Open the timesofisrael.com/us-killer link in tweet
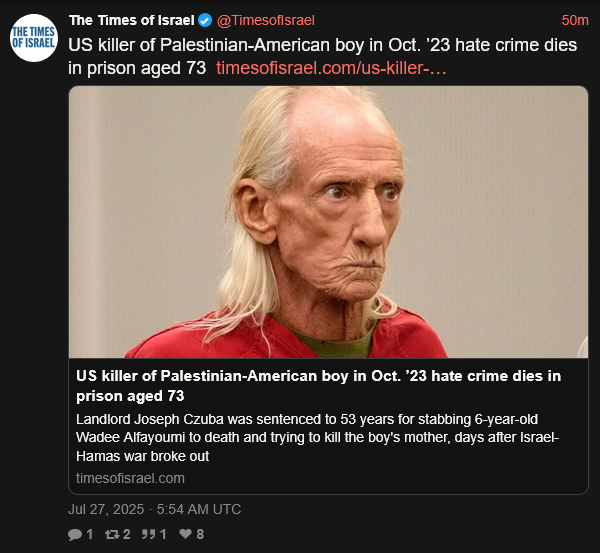The height and width of the screenshot is (553, 600). point(331,69)
